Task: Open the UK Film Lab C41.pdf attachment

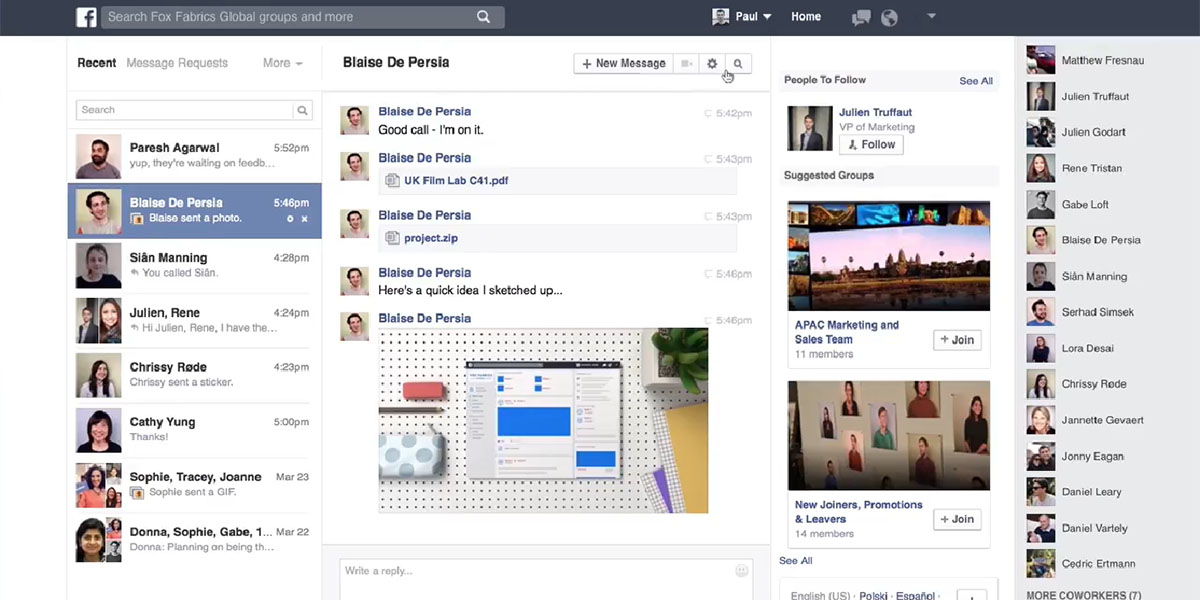Action: pos(455,181)
